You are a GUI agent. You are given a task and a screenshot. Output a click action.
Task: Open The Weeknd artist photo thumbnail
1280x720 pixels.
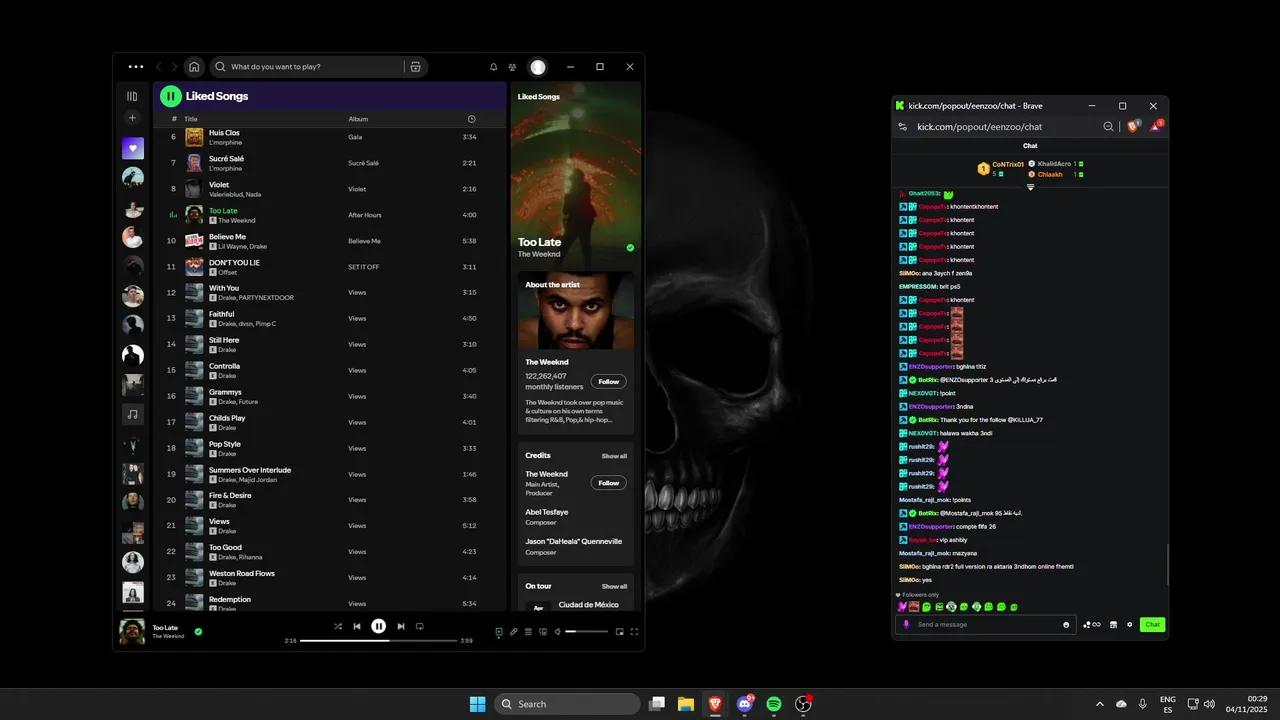click(576, 311)
